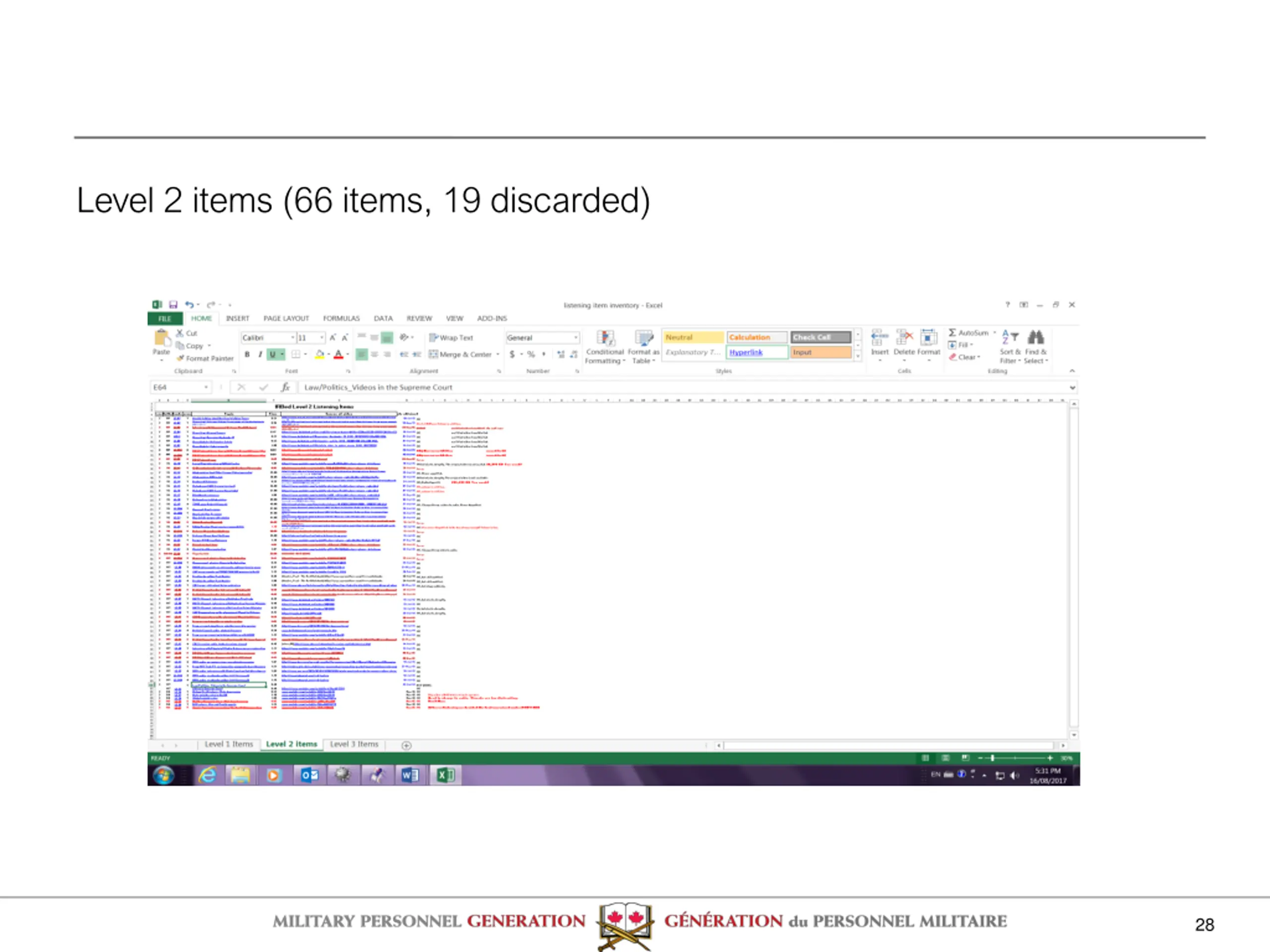Undo the last action
The image size is (1270, 952).
tap(189, 305)
